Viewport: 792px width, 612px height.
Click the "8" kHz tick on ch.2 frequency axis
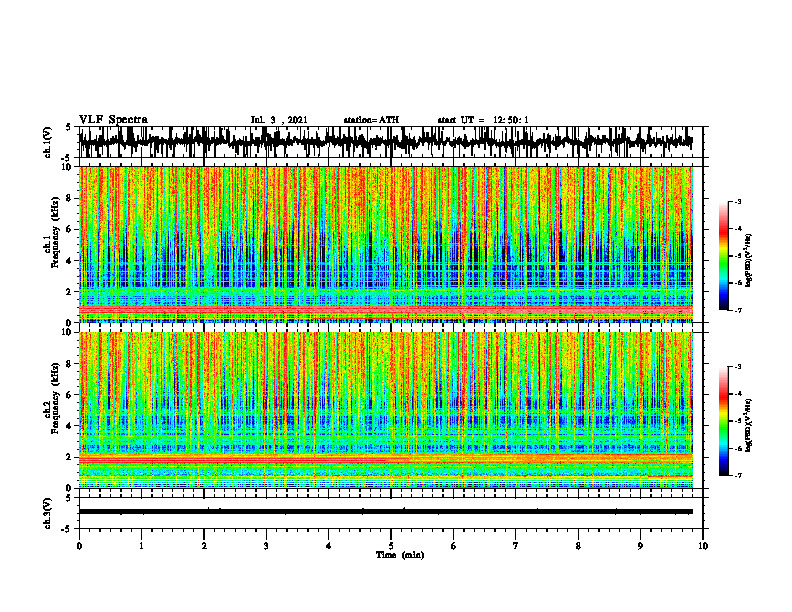(x=70, y=364)
